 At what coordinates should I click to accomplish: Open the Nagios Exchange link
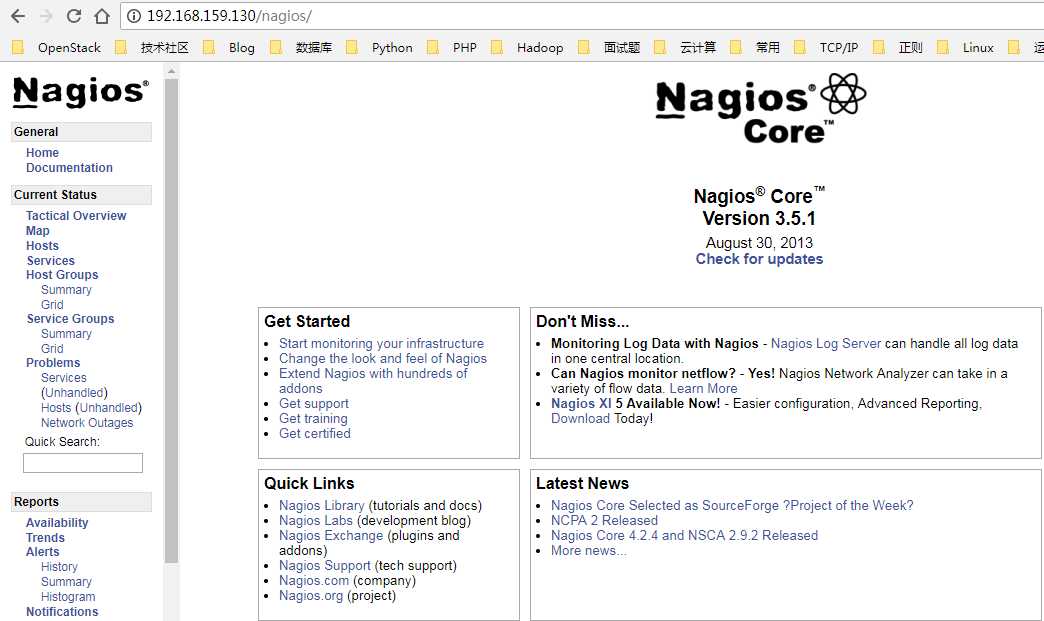coord(331,535)
